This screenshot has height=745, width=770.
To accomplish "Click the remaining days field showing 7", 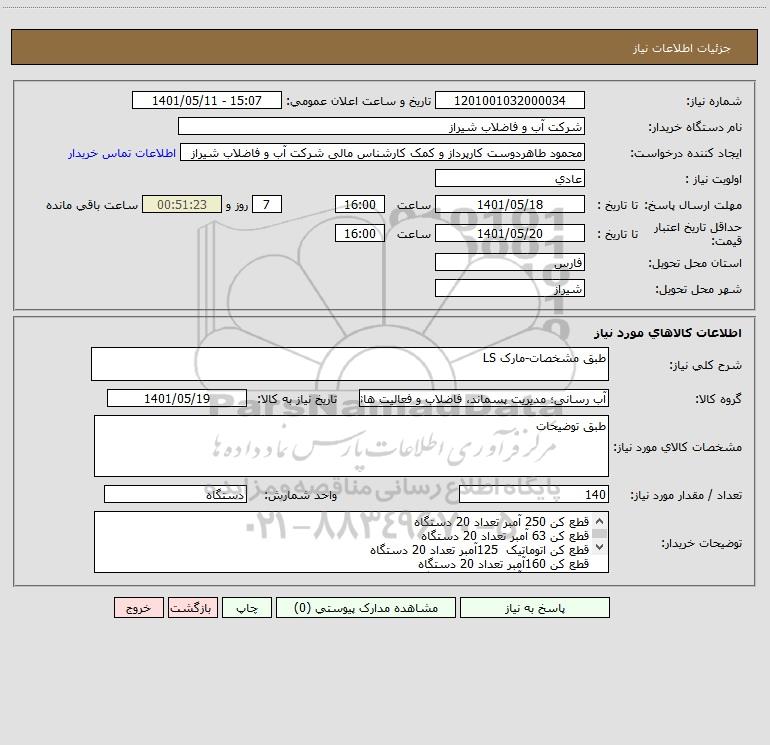I will click(x=267, y=204).
